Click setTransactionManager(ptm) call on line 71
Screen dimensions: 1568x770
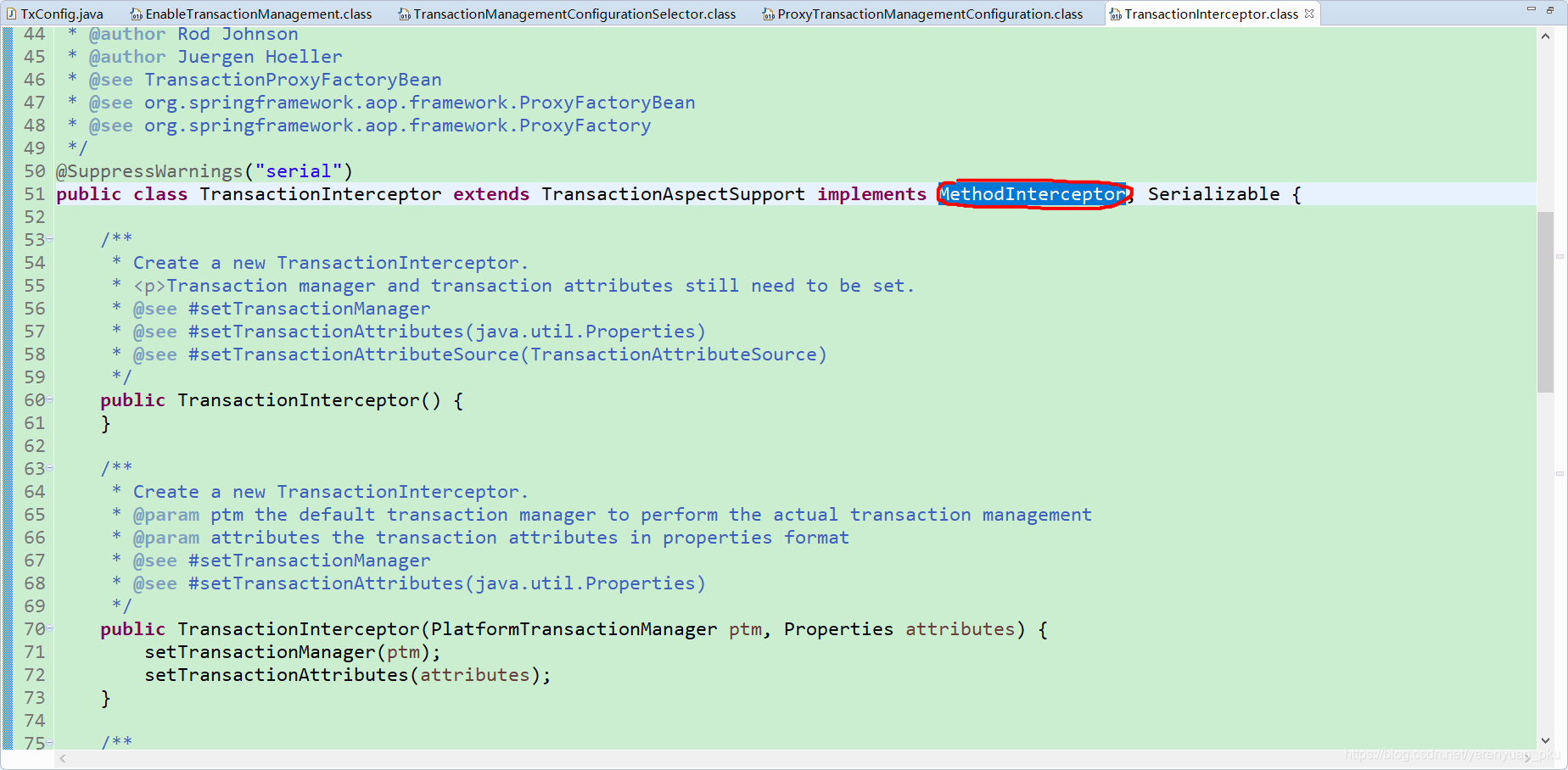pos(293,652)
